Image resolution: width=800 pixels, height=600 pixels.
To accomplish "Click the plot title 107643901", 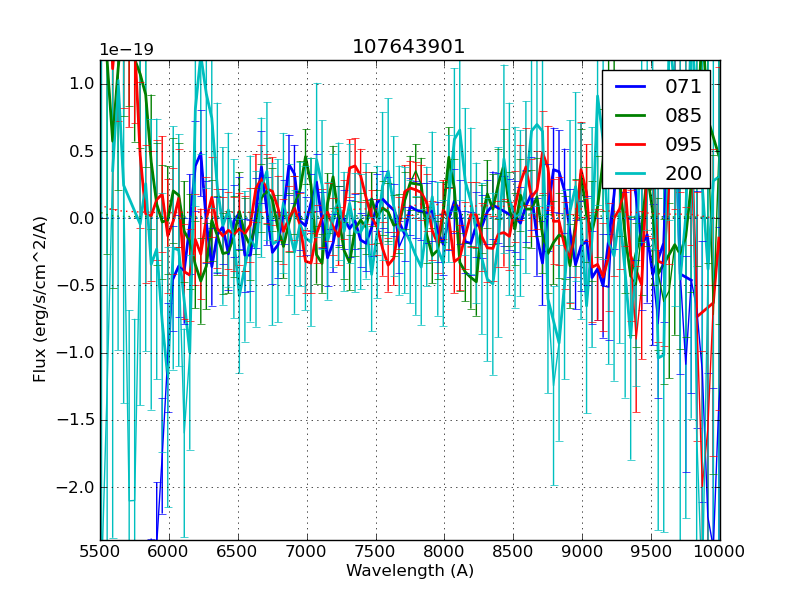I will click(x=409, y=47).
